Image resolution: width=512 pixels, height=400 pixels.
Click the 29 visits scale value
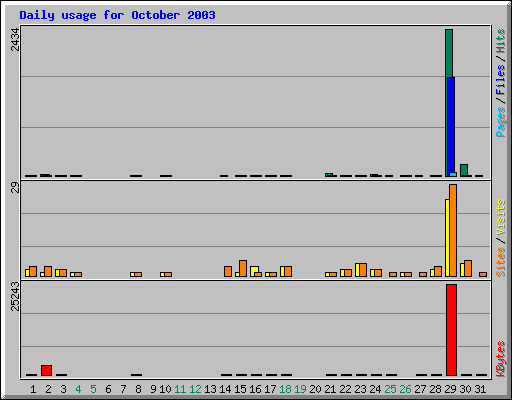[x=15, y=188]
